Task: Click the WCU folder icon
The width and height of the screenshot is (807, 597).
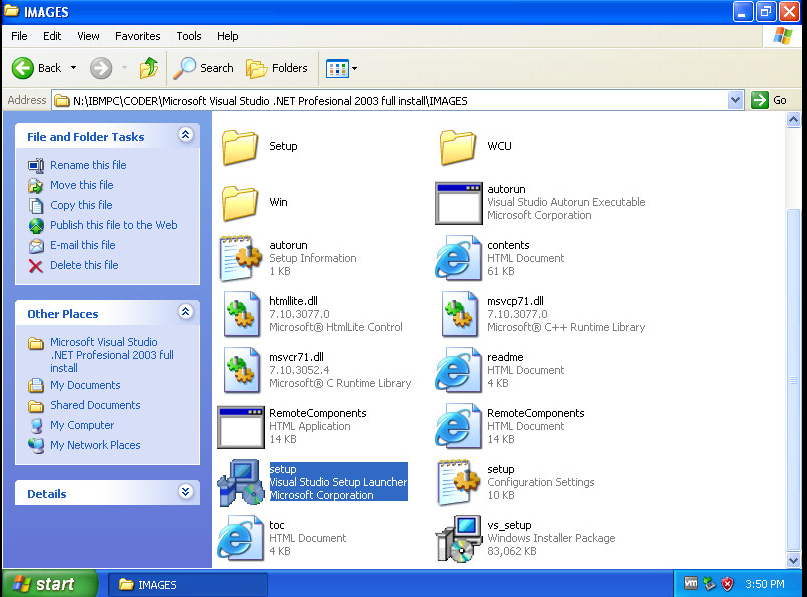Action: pos(459,147)
